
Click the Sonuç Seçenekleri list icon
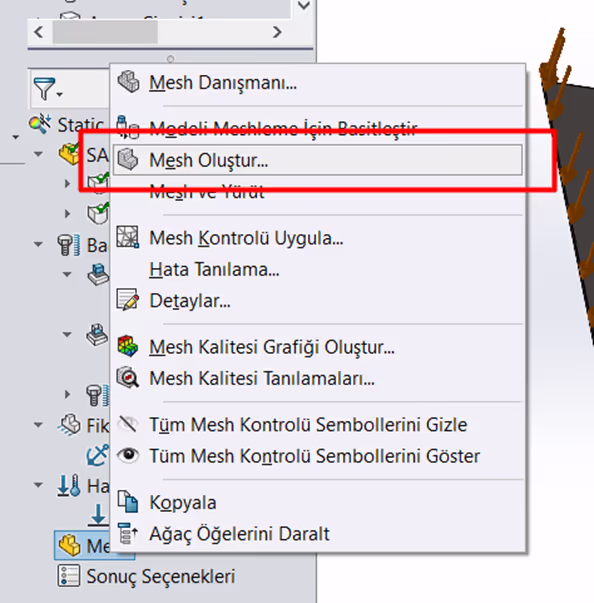click(69, 576)
